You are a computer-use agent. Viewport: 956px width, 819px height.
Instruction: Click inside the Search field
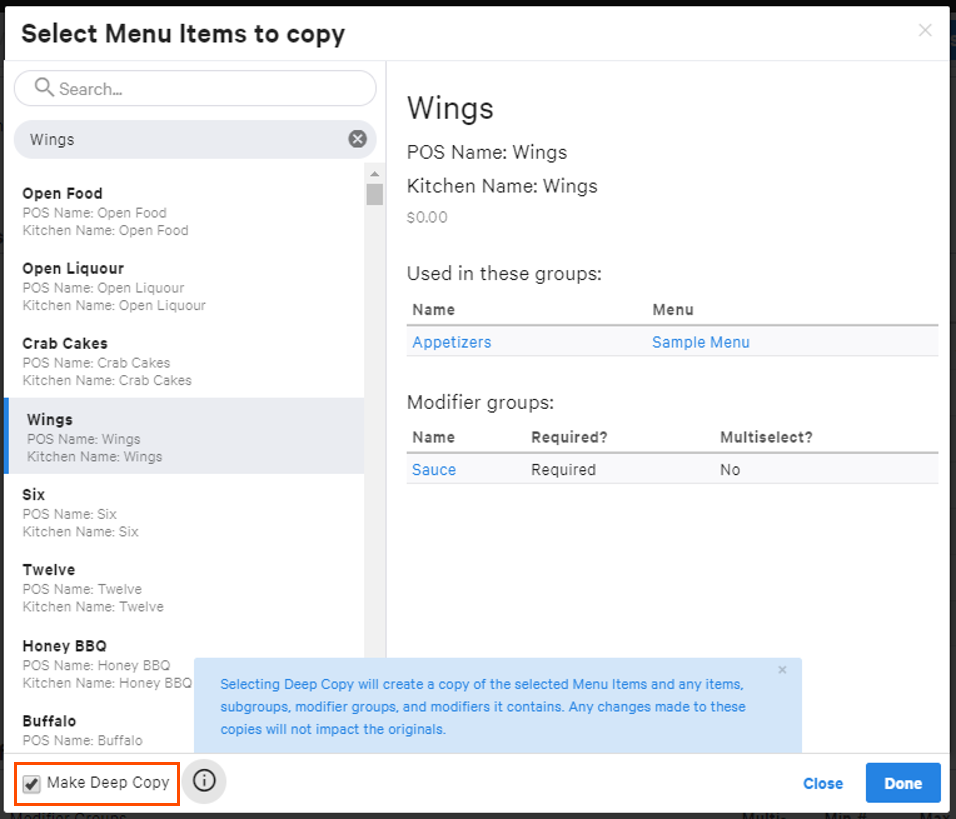pyautogui.click(x=195, y=88)
